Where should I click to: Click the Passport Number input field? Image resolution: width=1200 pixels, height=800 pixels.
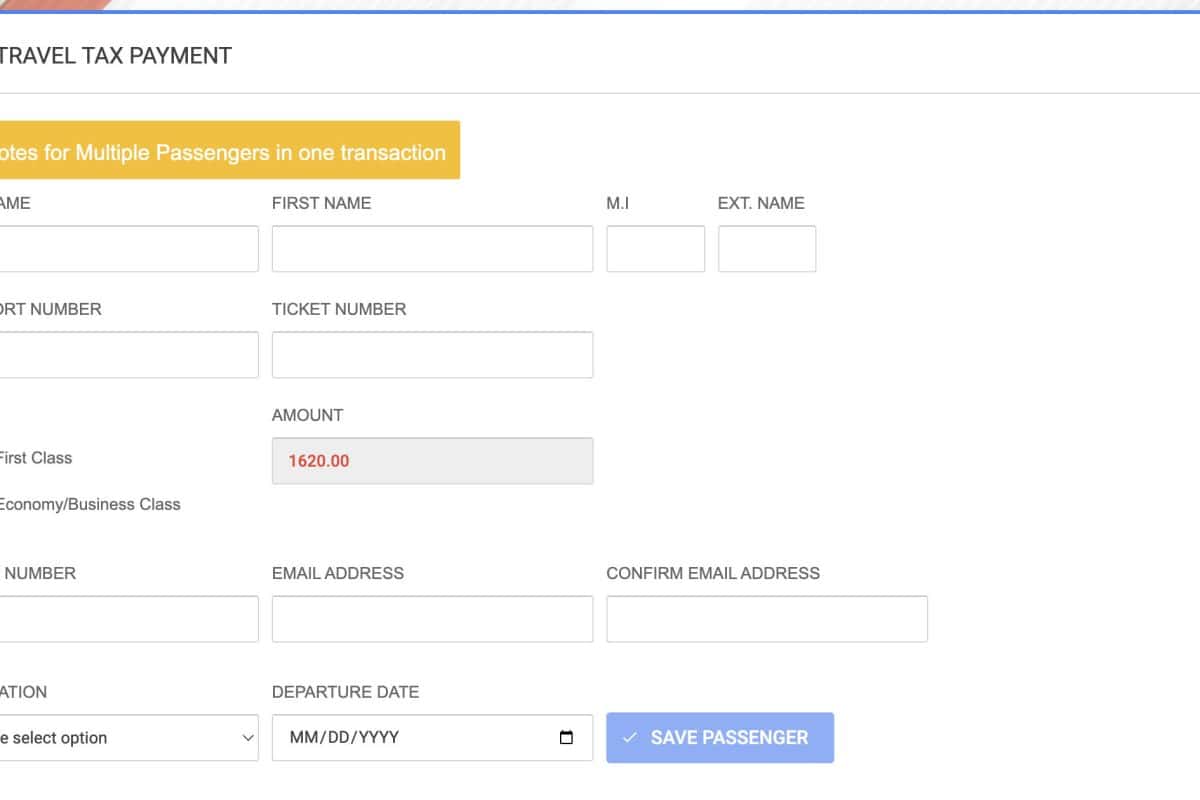tap(128, 355)
